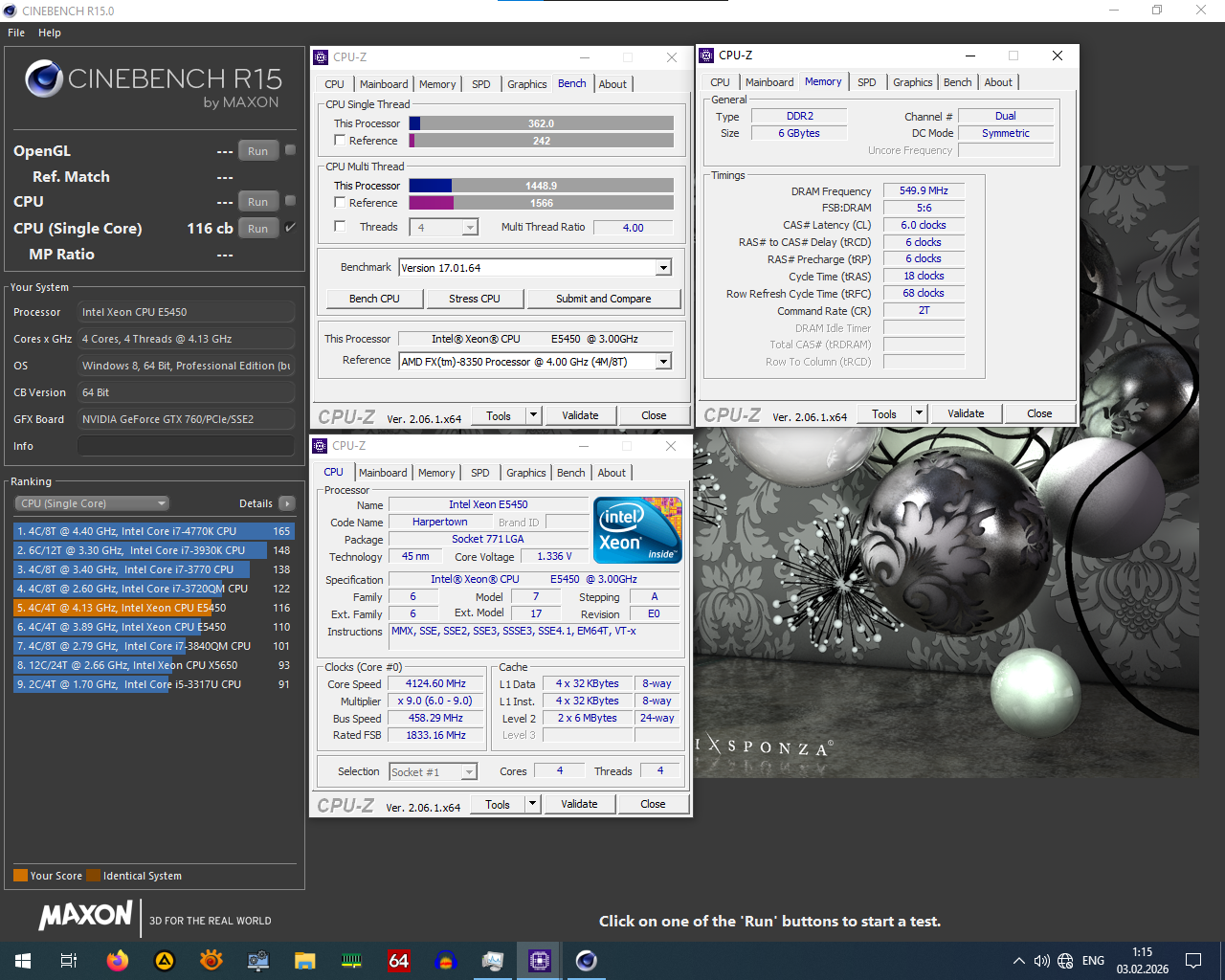Click the "4124.60 MHz" Core Speed value
Screen dimensions: 1225x980
(435, 684)
